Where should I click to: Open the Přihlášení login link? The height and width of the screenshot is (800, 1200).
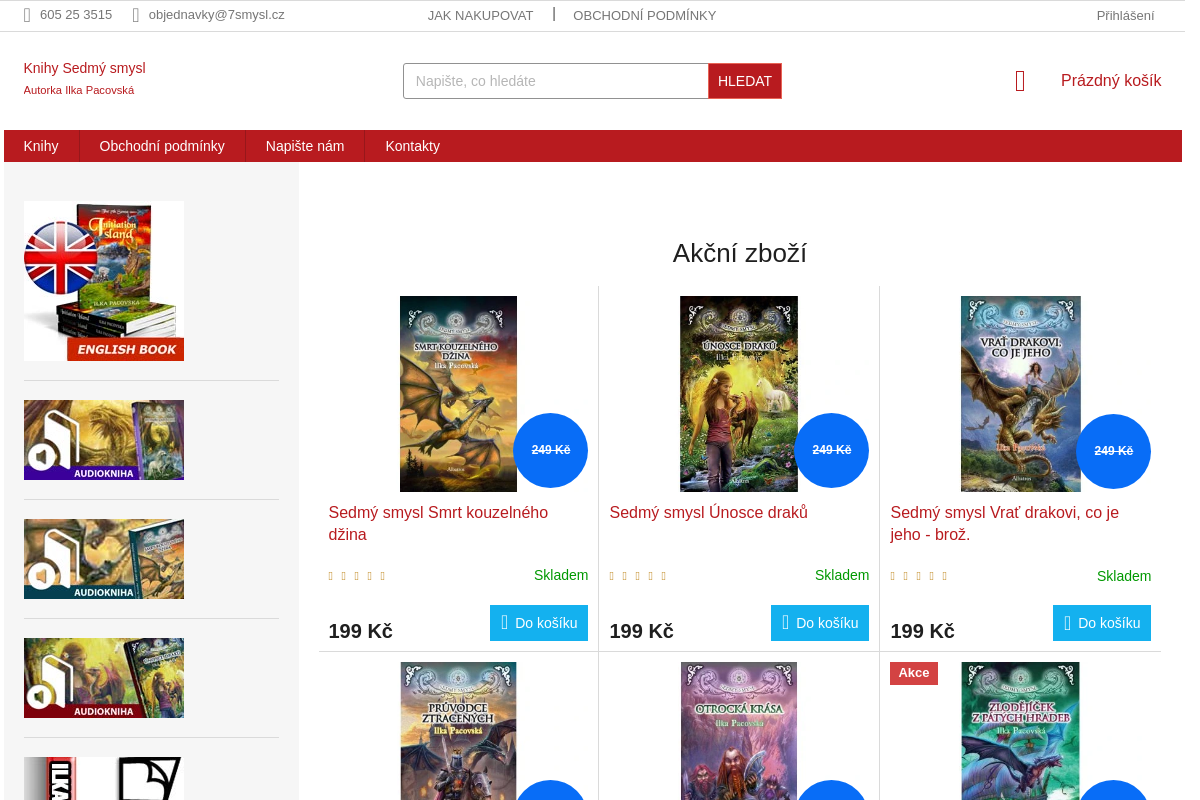[1125, 15]
